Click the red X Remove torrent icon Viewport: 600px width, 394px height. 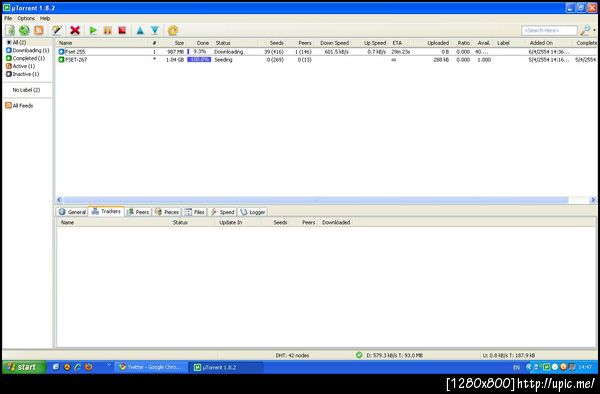(x=75, y=30)
